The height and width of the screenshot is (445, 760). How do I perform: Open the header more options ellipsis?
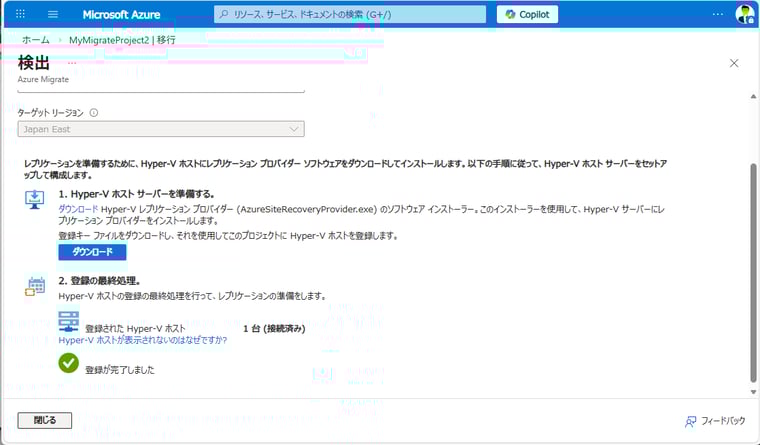click(x=718, y=14)
